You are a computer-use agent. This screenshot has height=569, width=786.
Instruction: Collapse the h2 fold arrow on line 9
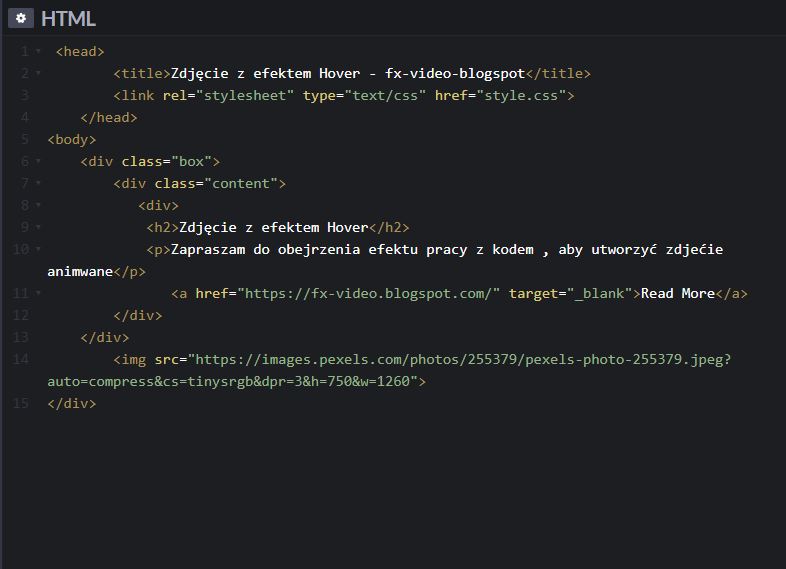click(38, 227)
